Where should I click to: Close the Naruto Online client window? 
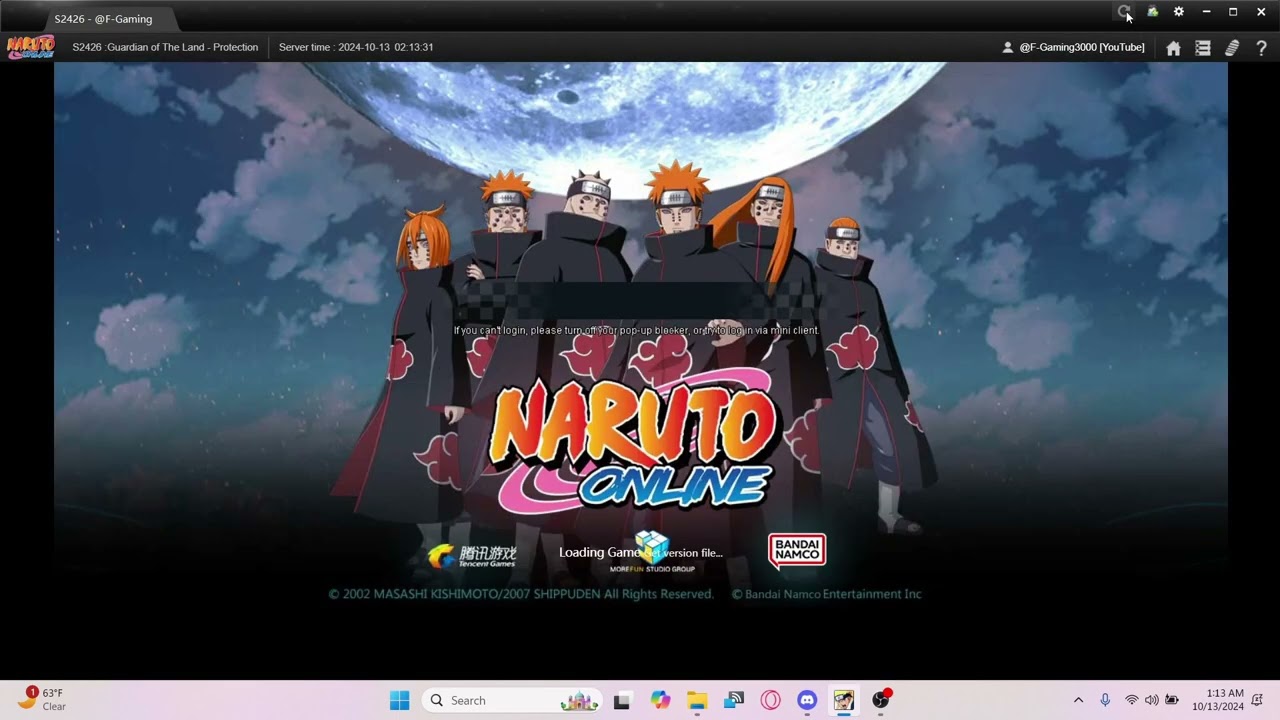1261,12
